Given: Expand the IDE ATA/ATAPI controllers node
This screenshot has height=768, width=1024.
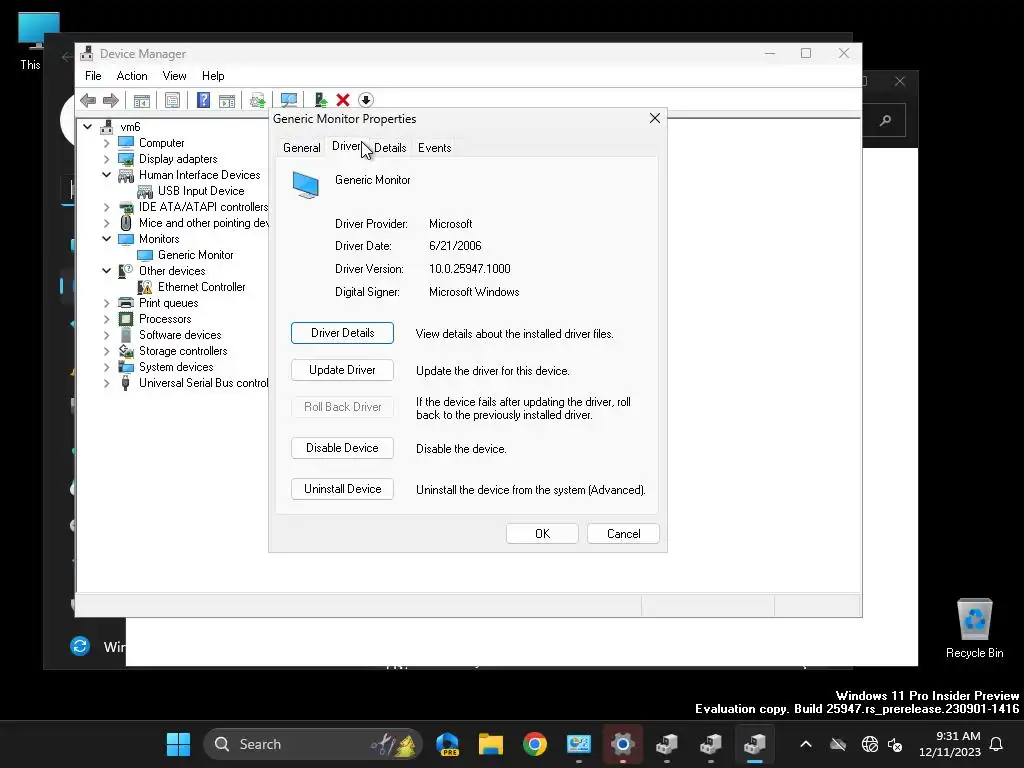Looking at the screenshot, I should 106,207.
